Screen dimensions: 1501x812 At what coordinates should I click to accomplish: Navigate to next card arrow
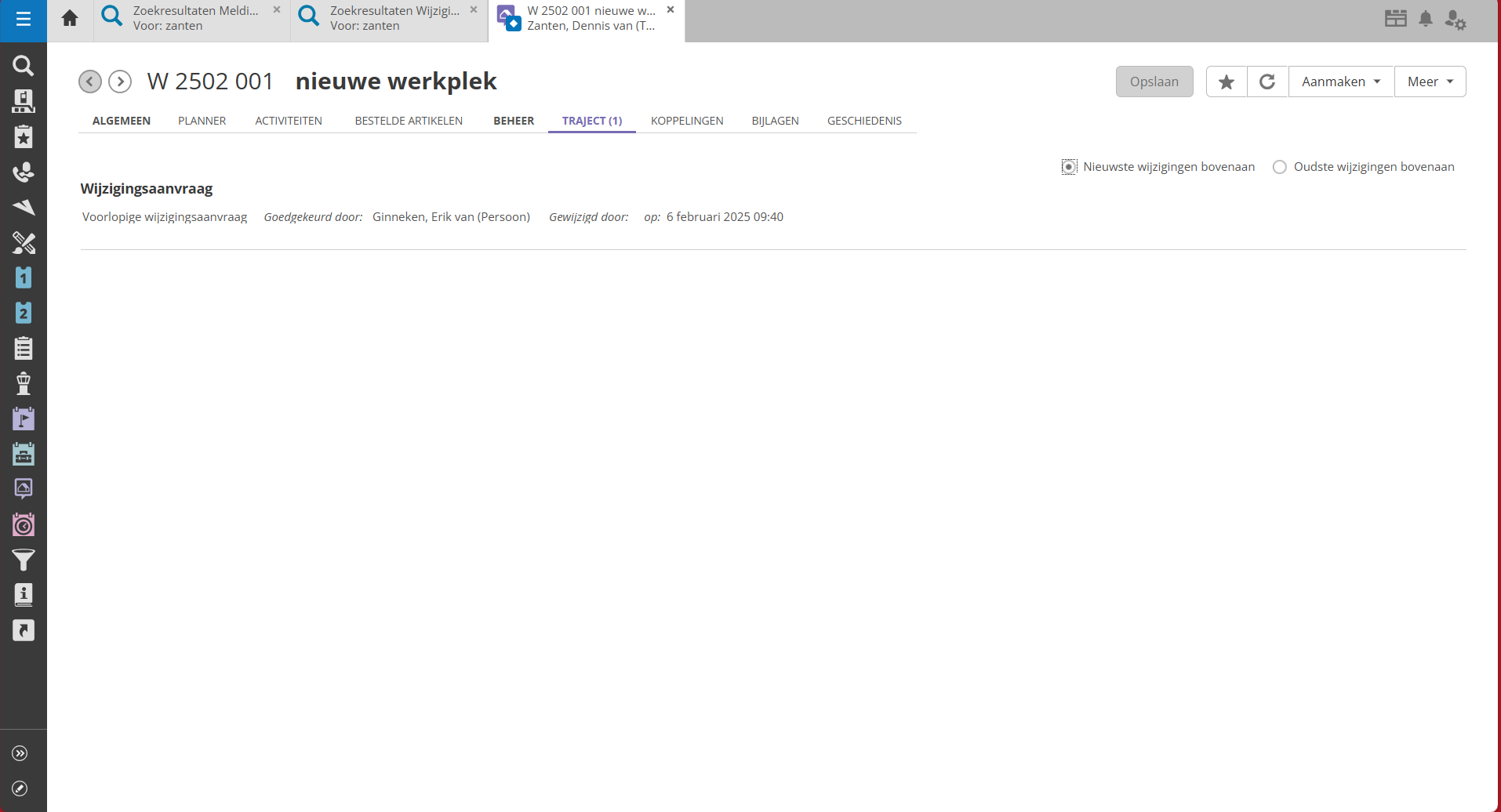(x=120, y=82)
